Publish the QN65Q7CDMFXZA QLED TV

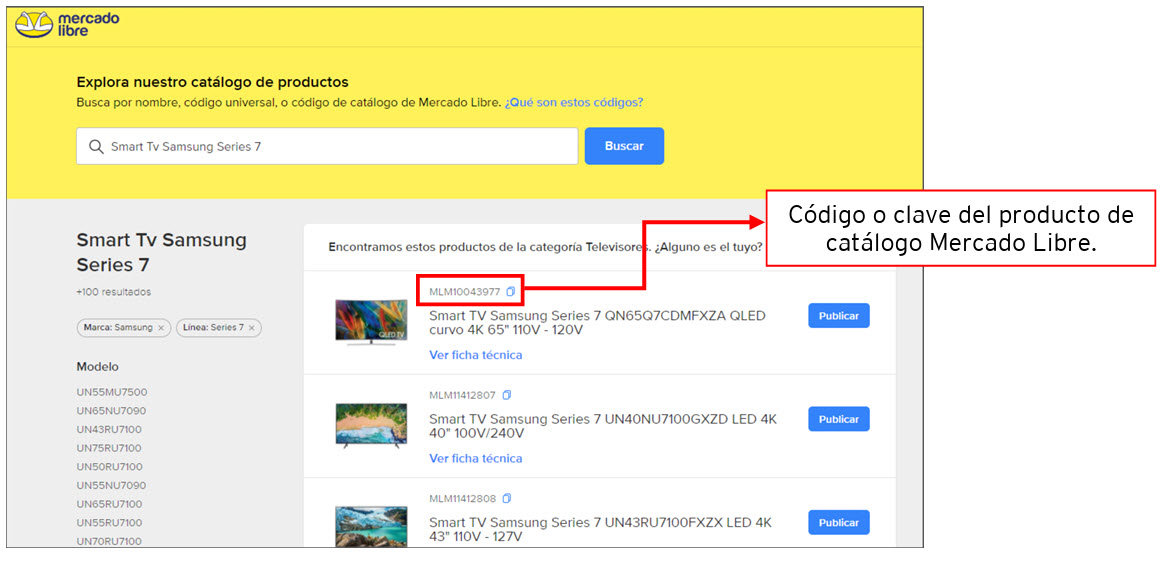[x=838, y=316]
